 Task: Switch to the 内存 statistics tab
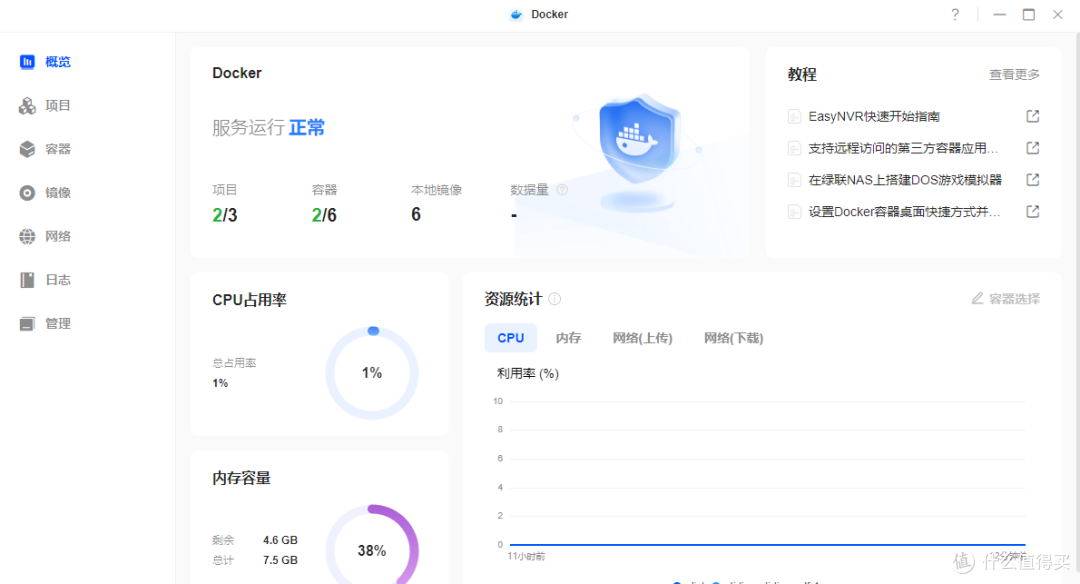(568, 338)
